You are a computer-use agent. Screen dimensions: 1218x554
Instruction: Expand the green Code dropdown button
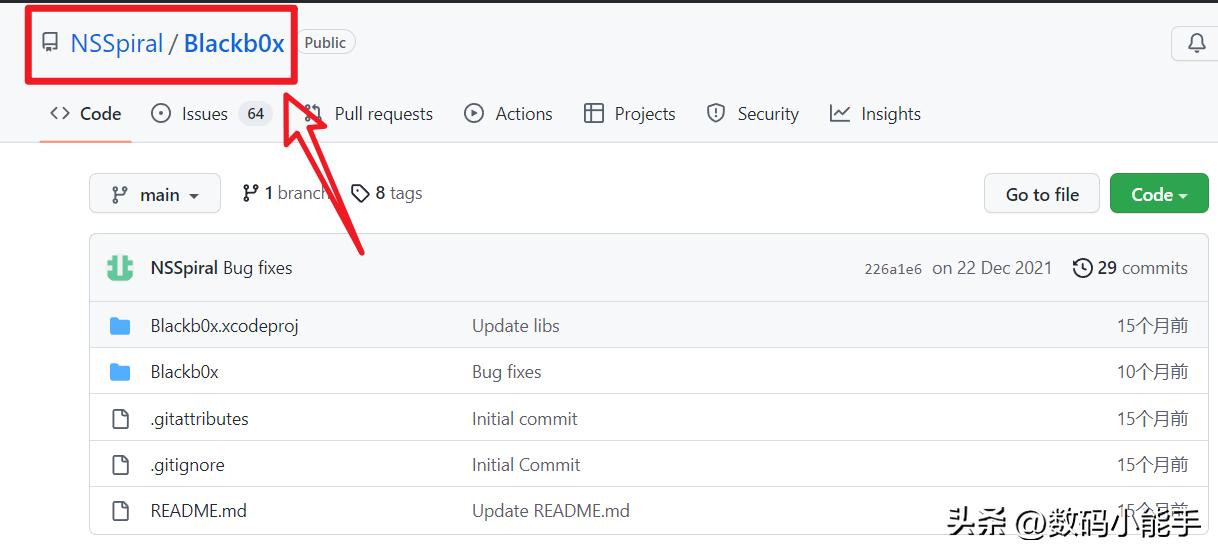(x=1159, y=194)
